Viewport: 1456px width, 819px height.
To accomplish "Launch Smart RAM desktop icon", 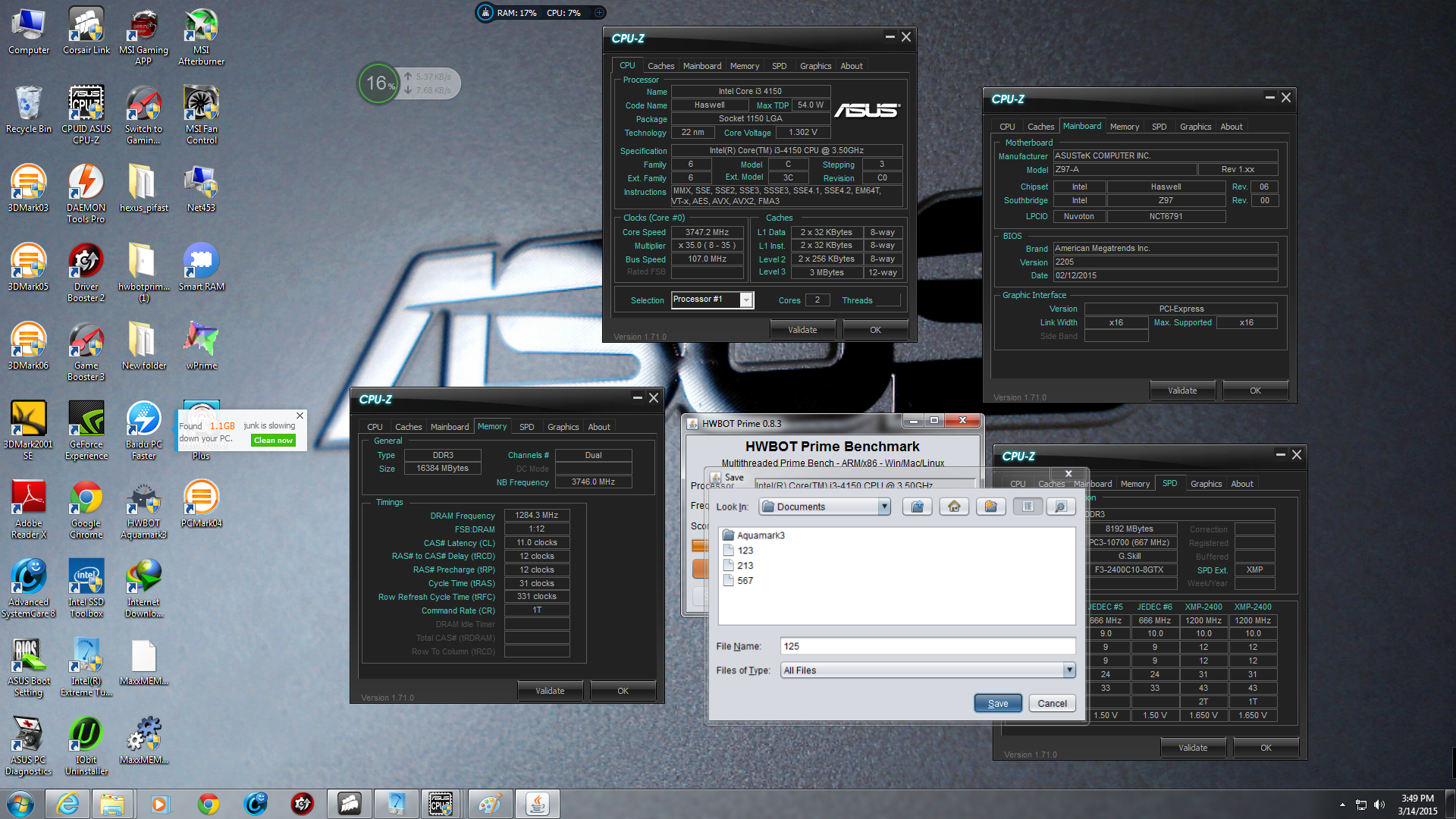I will 201,268.
